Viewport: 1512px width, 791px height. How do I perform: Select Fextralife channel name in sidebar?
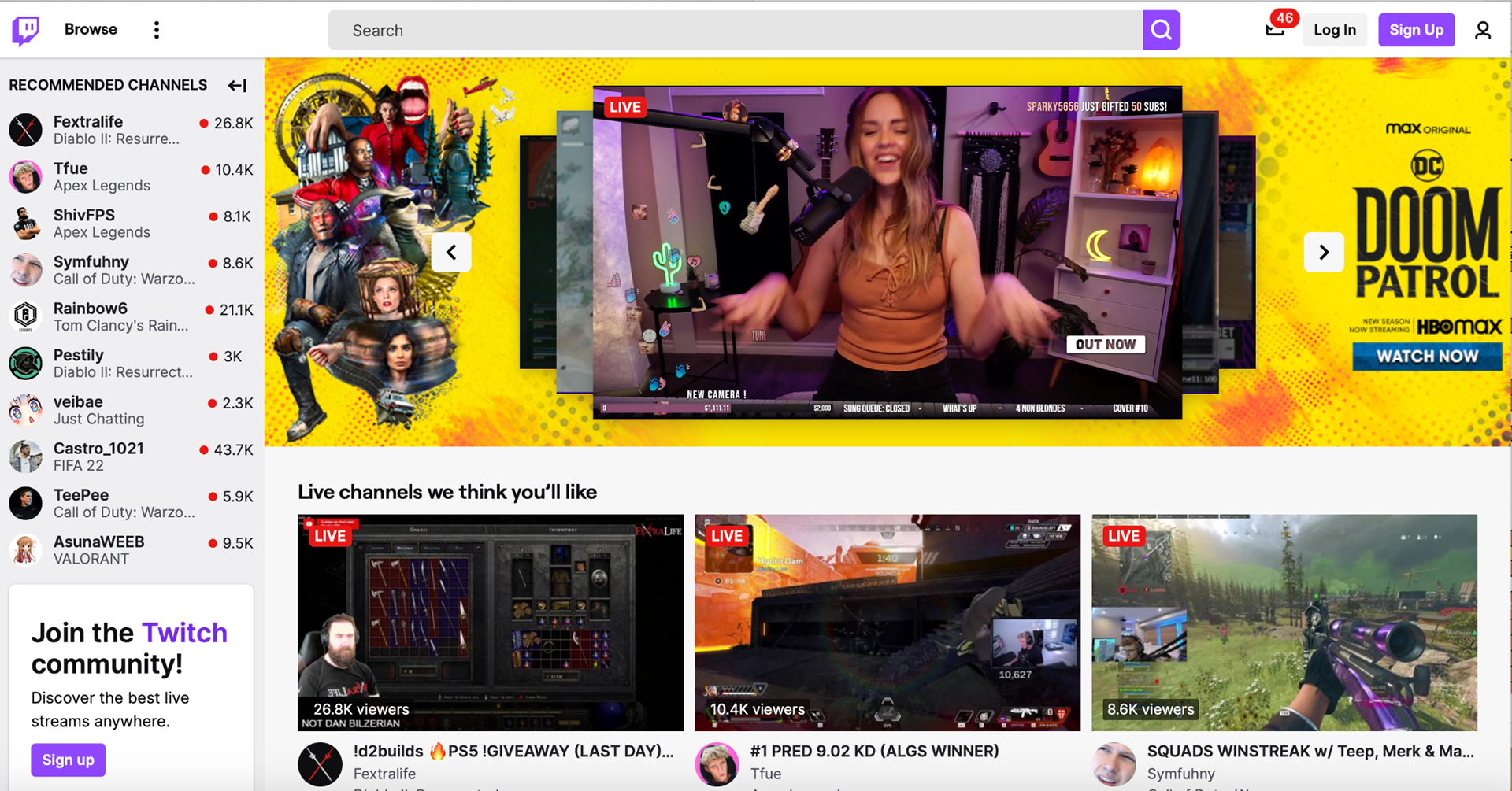[88, 122]
